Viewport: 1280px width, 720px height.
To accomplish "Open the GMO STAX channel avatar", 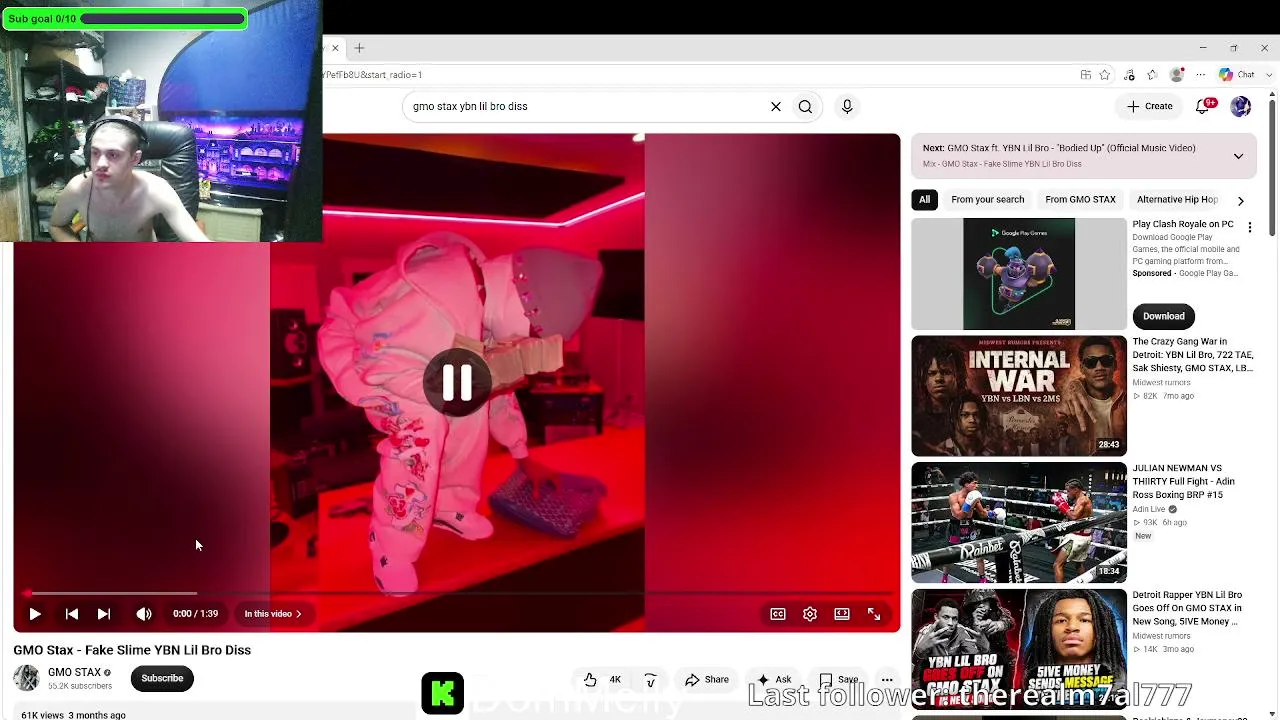I will click(x=27, y=678).
